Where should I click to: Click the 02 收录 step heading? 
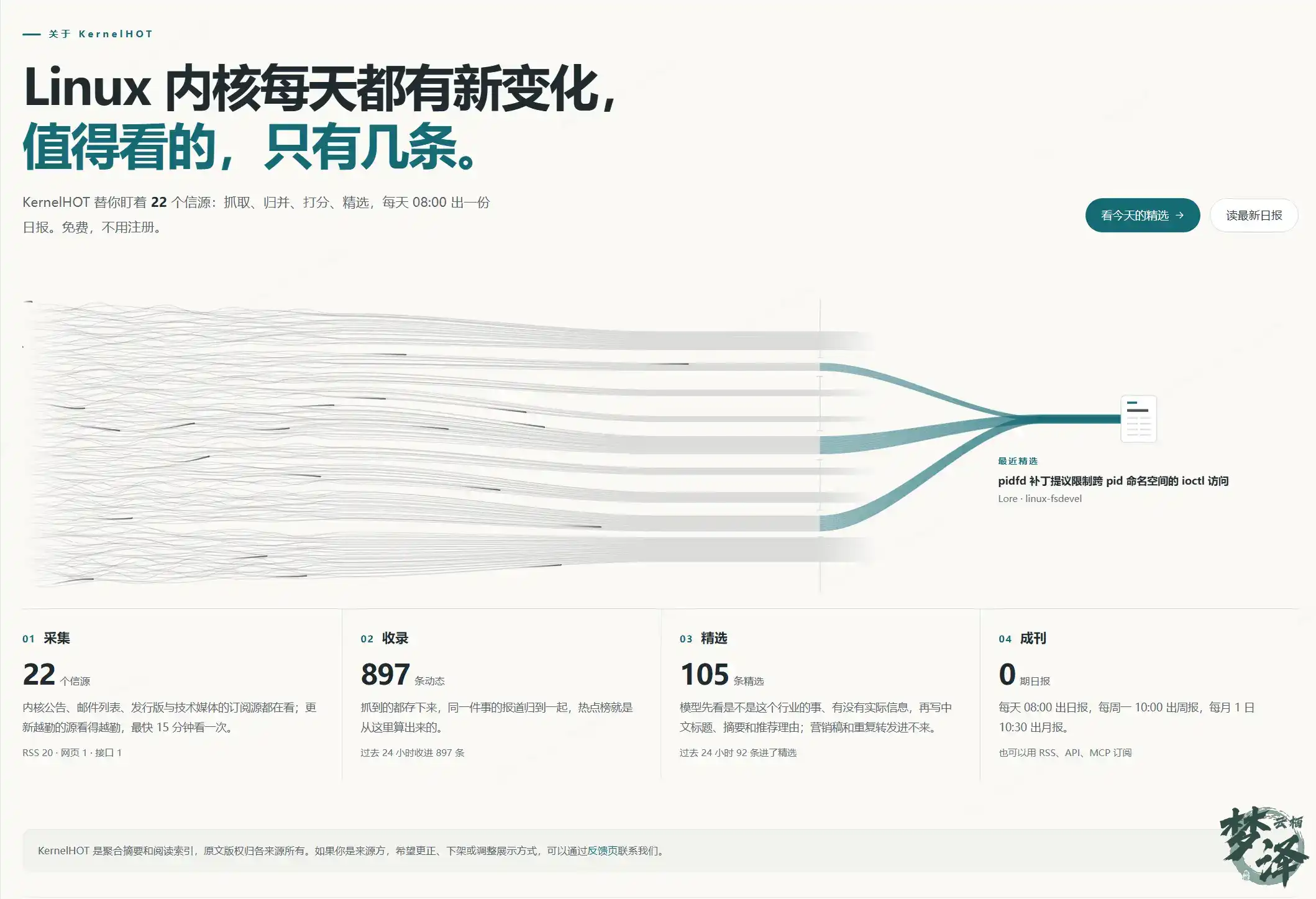tap(385, 638)
